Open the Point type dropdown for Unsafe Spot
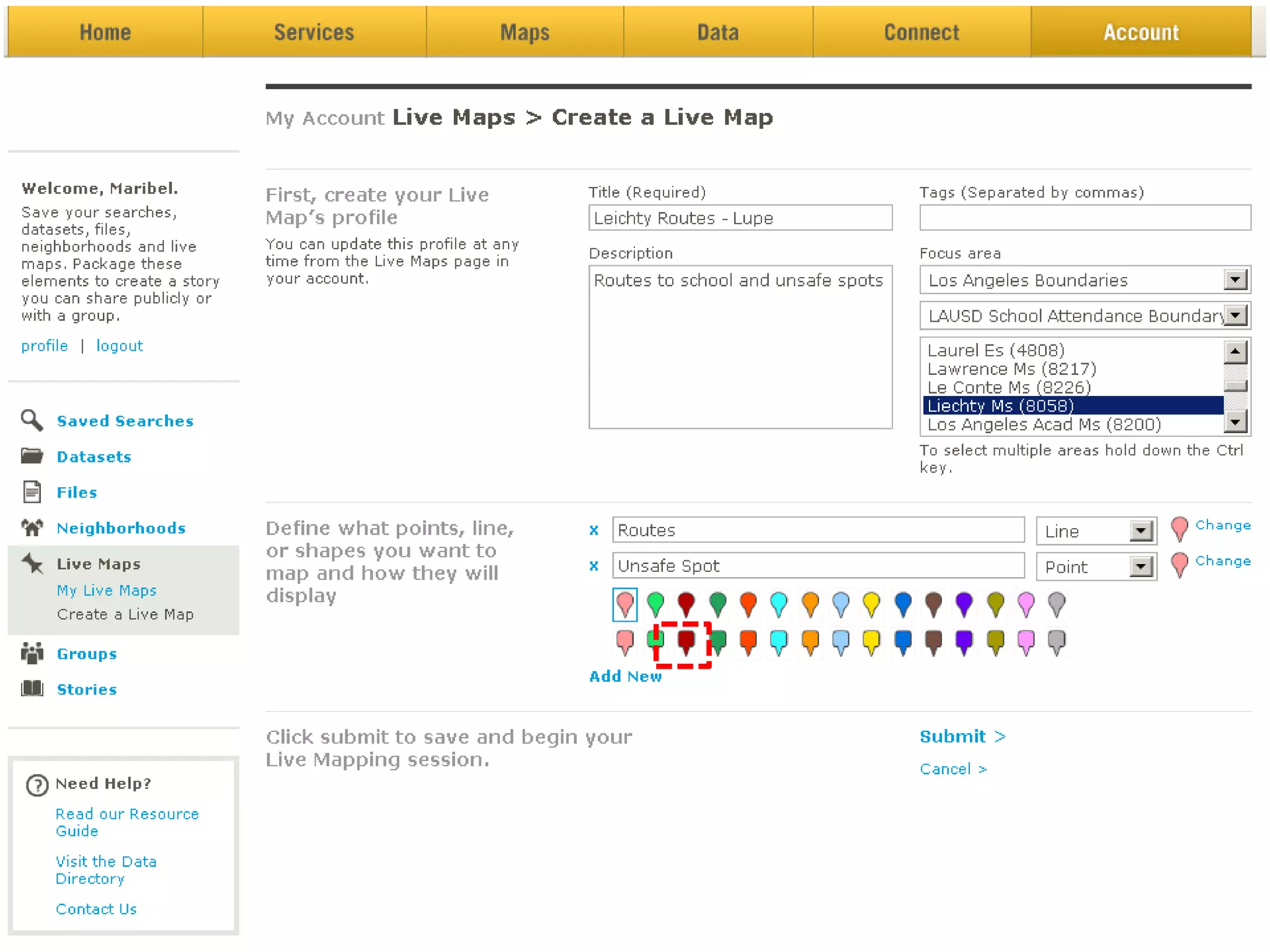 (1096, 566)
